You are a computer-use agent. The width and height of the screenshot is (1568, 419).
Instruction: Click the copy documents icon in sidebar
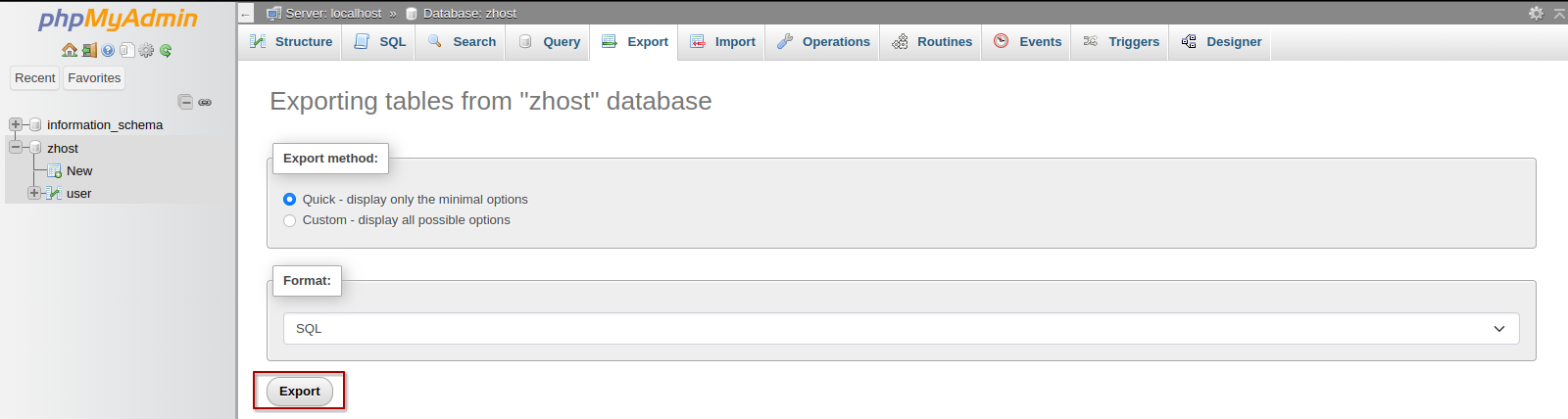click(x=126, y=50)
